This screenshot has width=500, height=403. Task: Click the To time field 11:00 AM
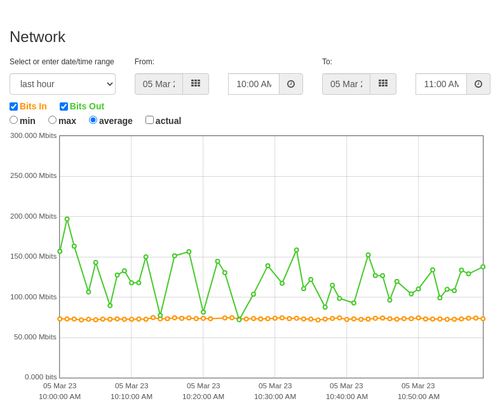[441, 84]
